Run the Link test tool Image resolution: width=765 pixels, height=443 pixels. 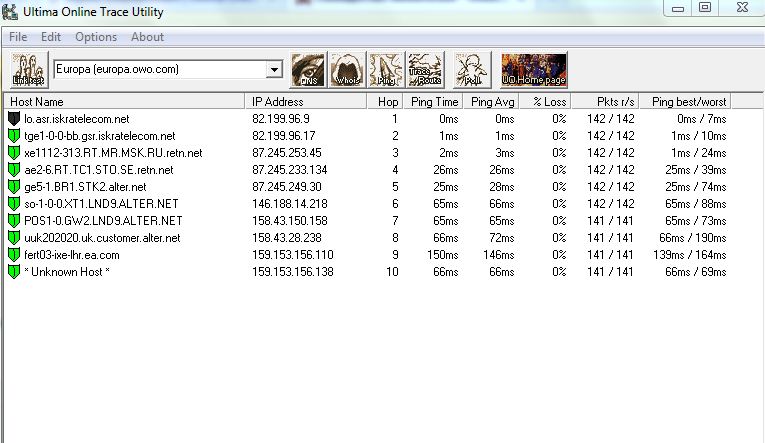pos(29,70)
